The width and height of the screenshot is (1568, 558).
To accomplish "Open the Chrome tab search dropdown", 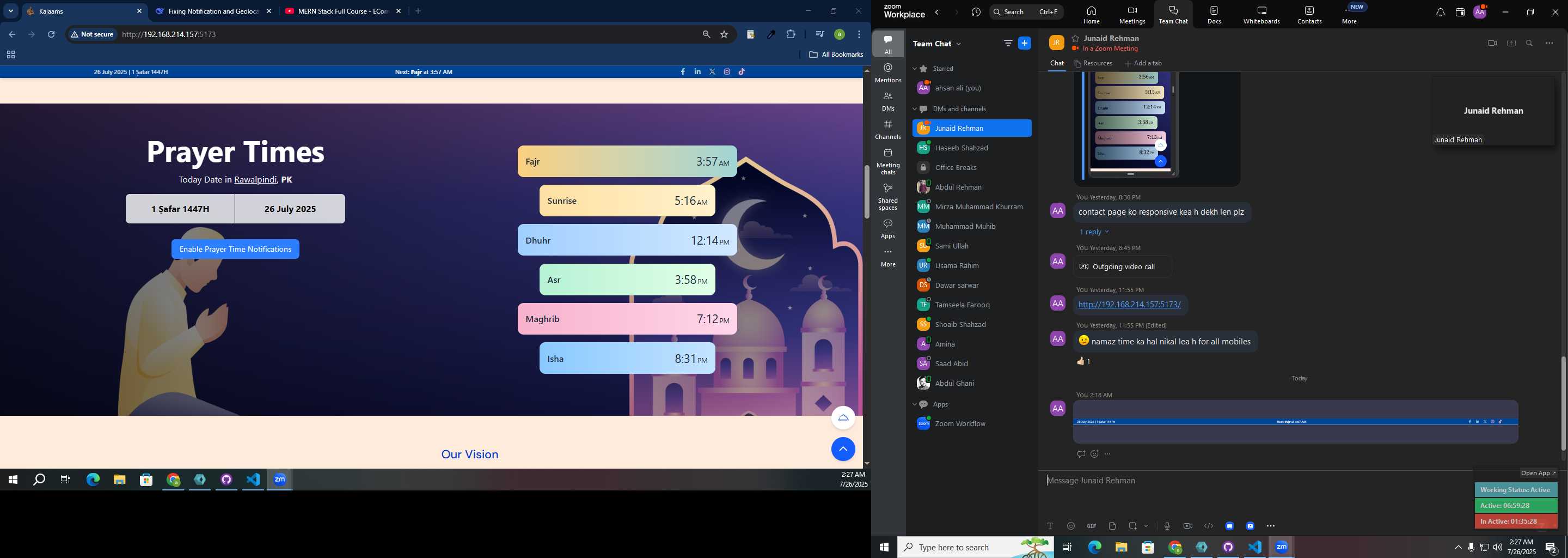I will 11,11.
